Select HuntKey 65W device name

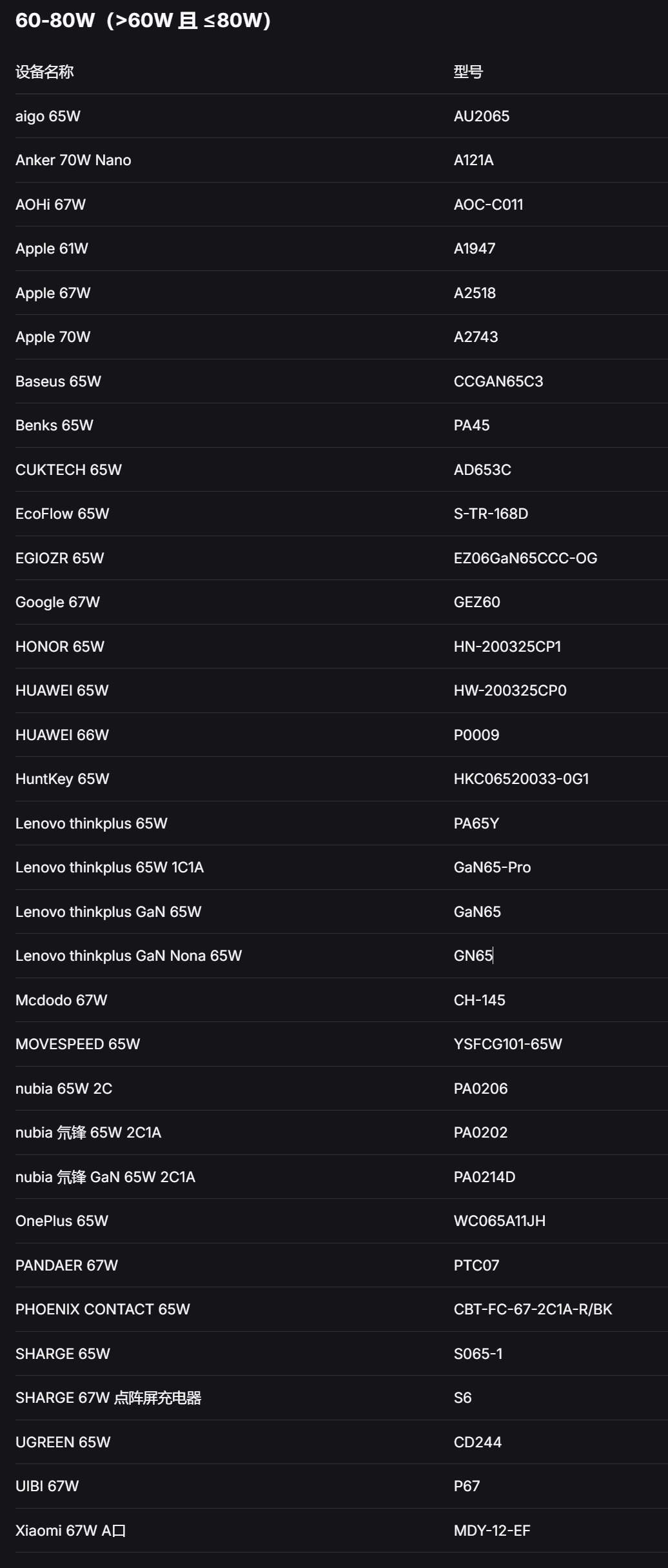[62, 779]
